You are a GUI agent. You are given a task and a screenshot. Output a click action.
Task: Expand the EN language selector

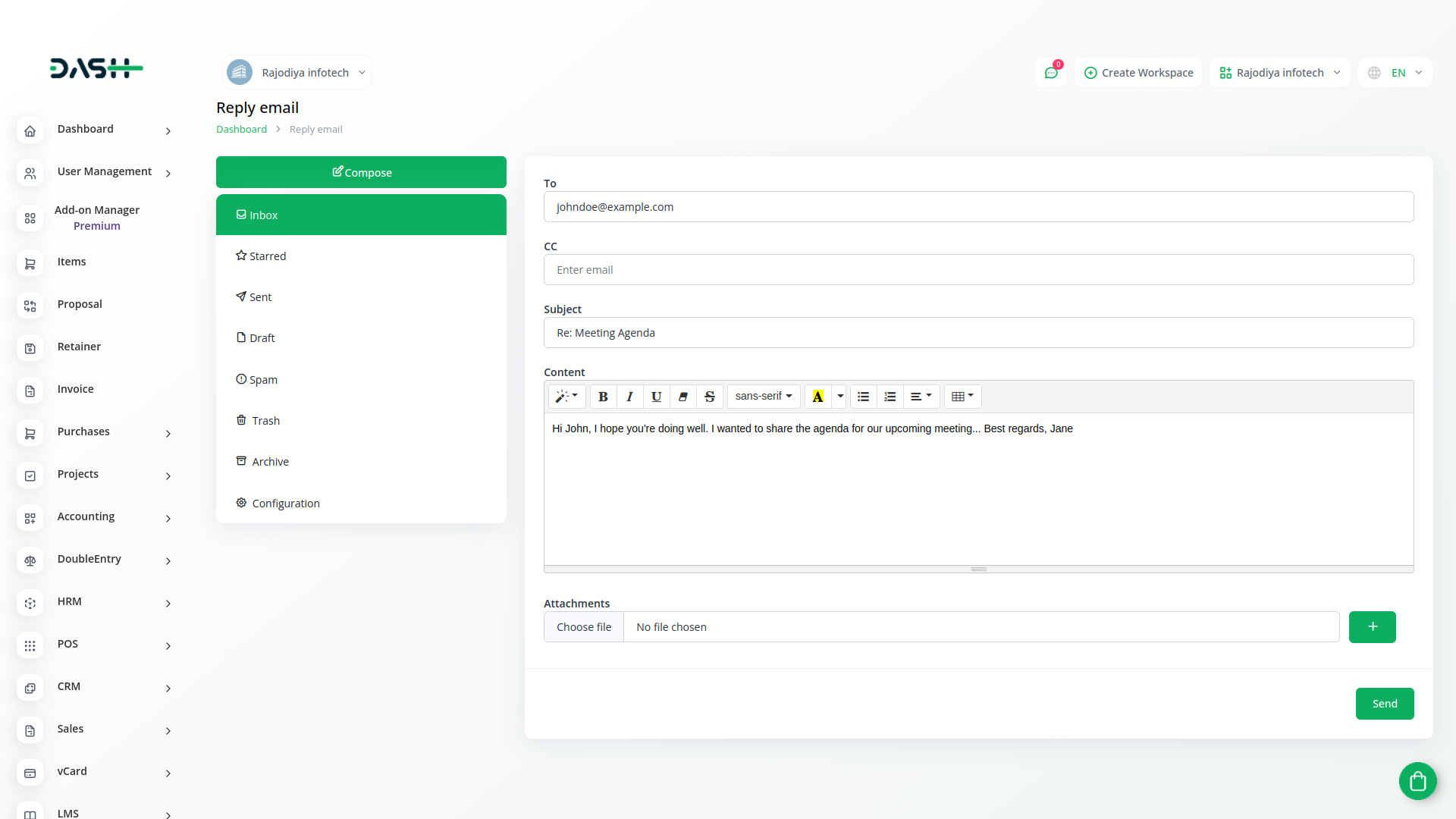pos(1395,73)
